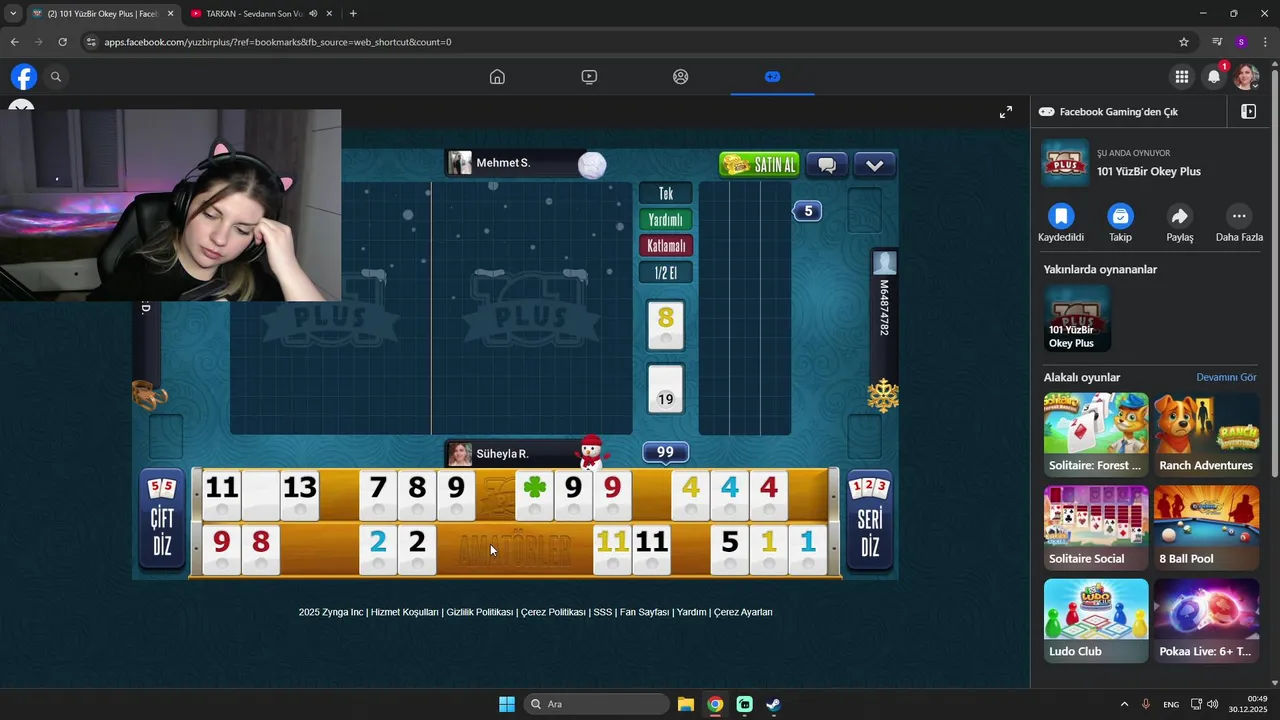Mute the TARKAN tab audio icon
Image resolution: width=1280 pixels, height=720 pixels.
(313, 14)
